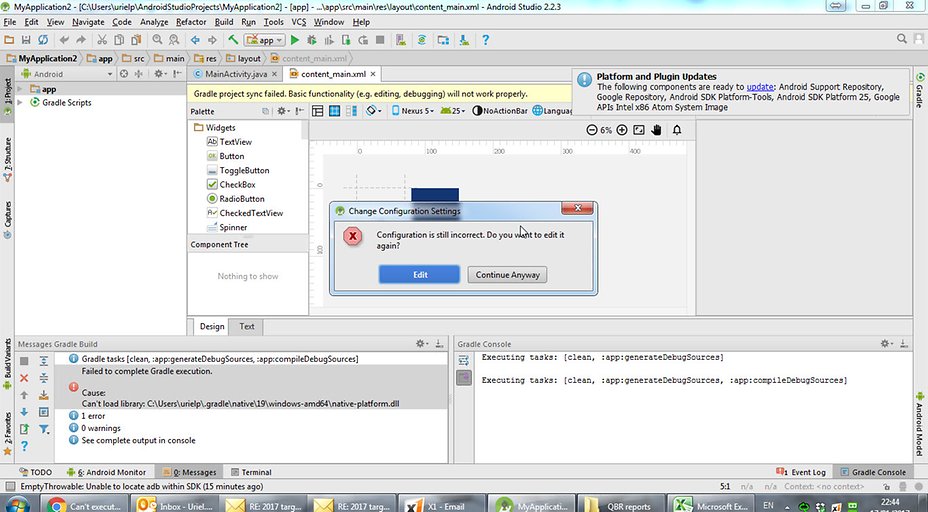Open the Palette gear settings dropdown
Image resolution: width=928 pixels, height=512 pixels.
coord(283,111)
